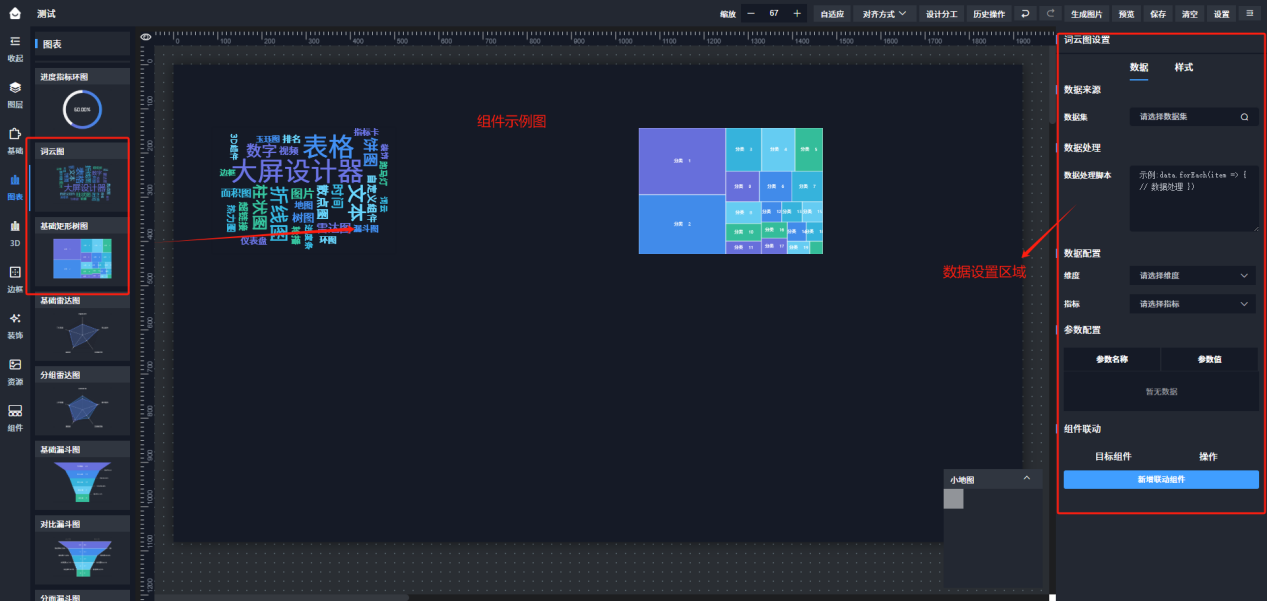Open the 指标 metric dropdown

[x=1194, y=304]
